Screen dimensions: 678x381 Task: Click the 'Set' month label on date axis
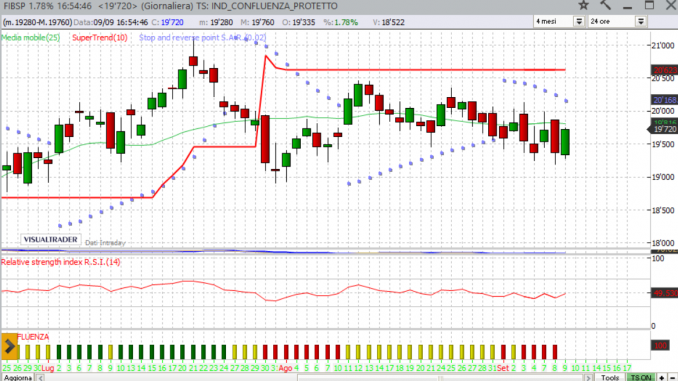(503, 368)
